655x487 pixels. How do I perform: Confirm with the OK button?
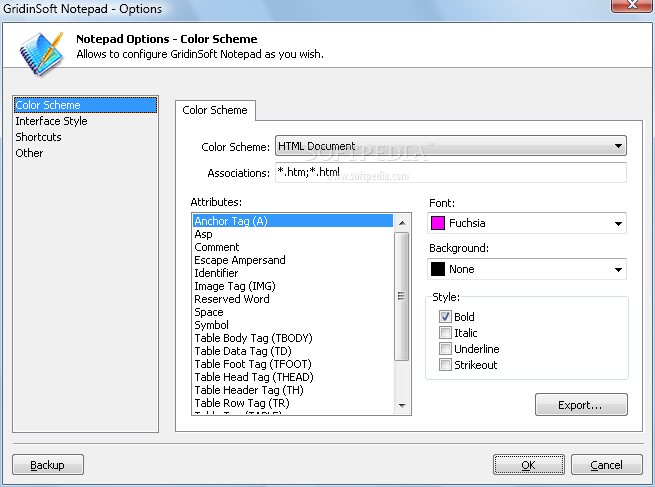point(528,465)
